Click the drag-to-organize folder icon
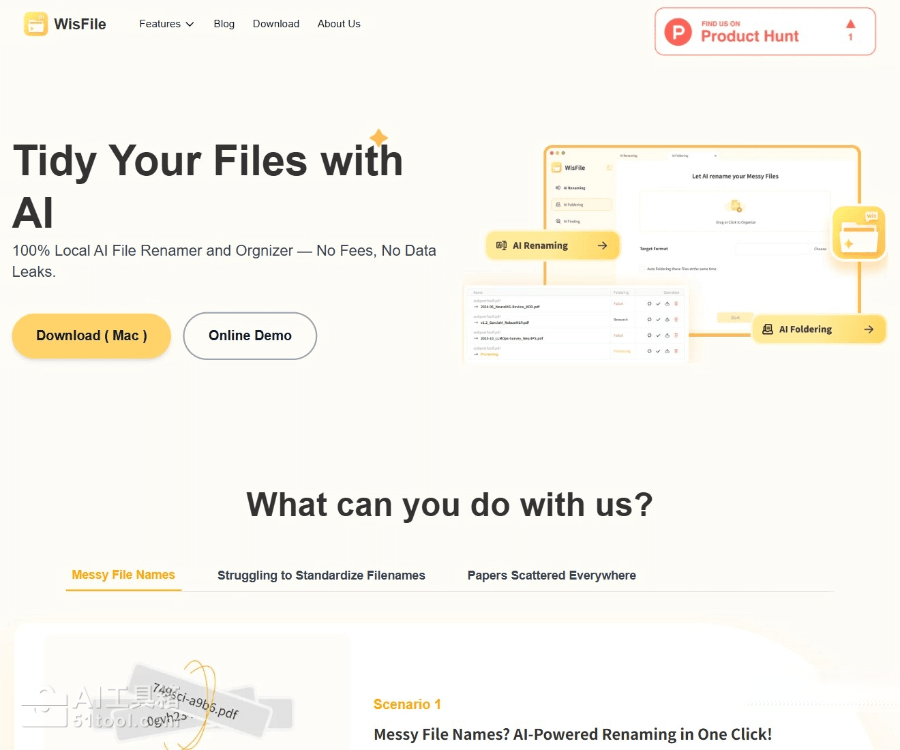Viewport: 900px width, 750px height. point(735,207)
